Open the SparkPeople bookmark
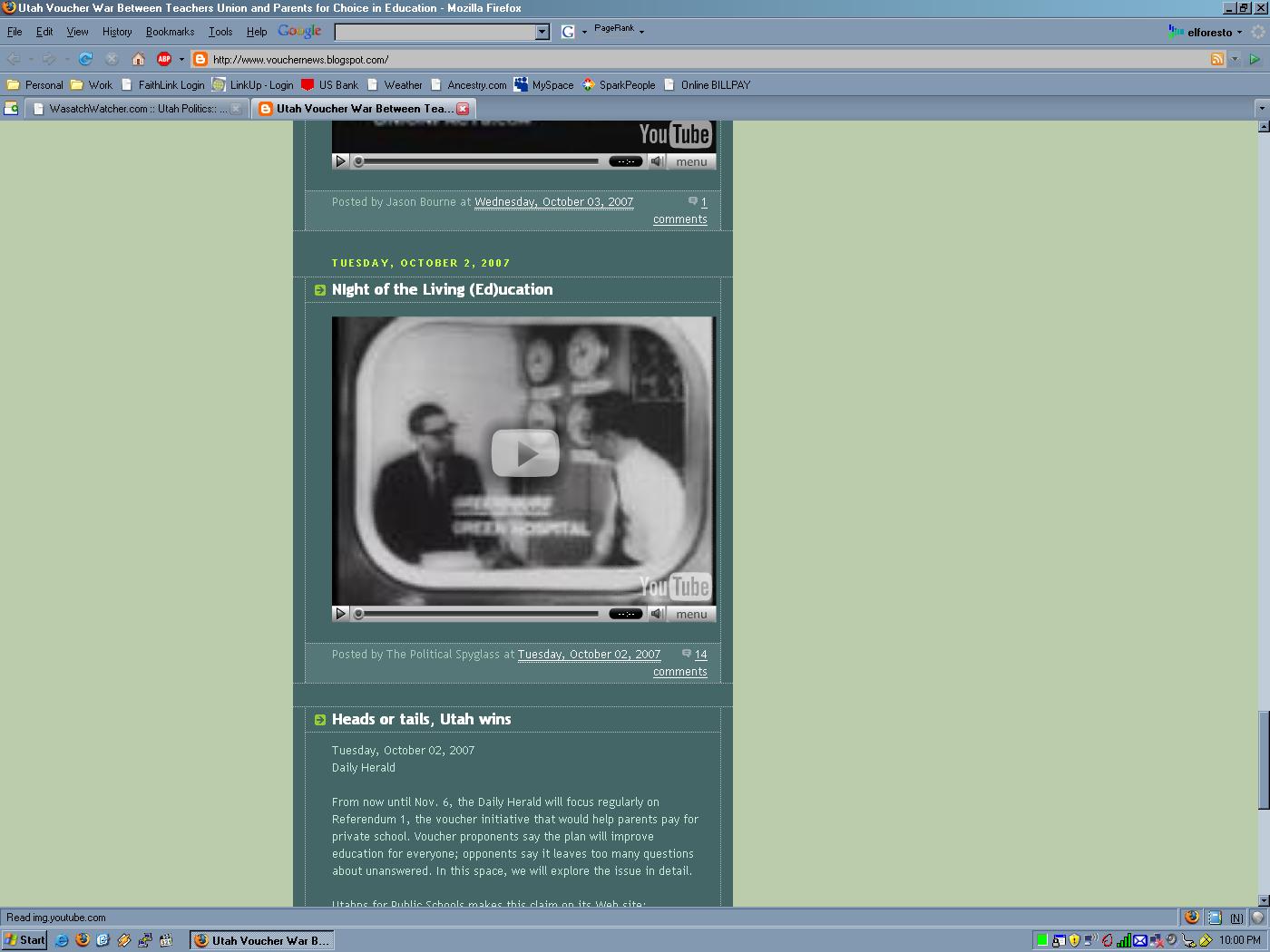 (619, 84)
